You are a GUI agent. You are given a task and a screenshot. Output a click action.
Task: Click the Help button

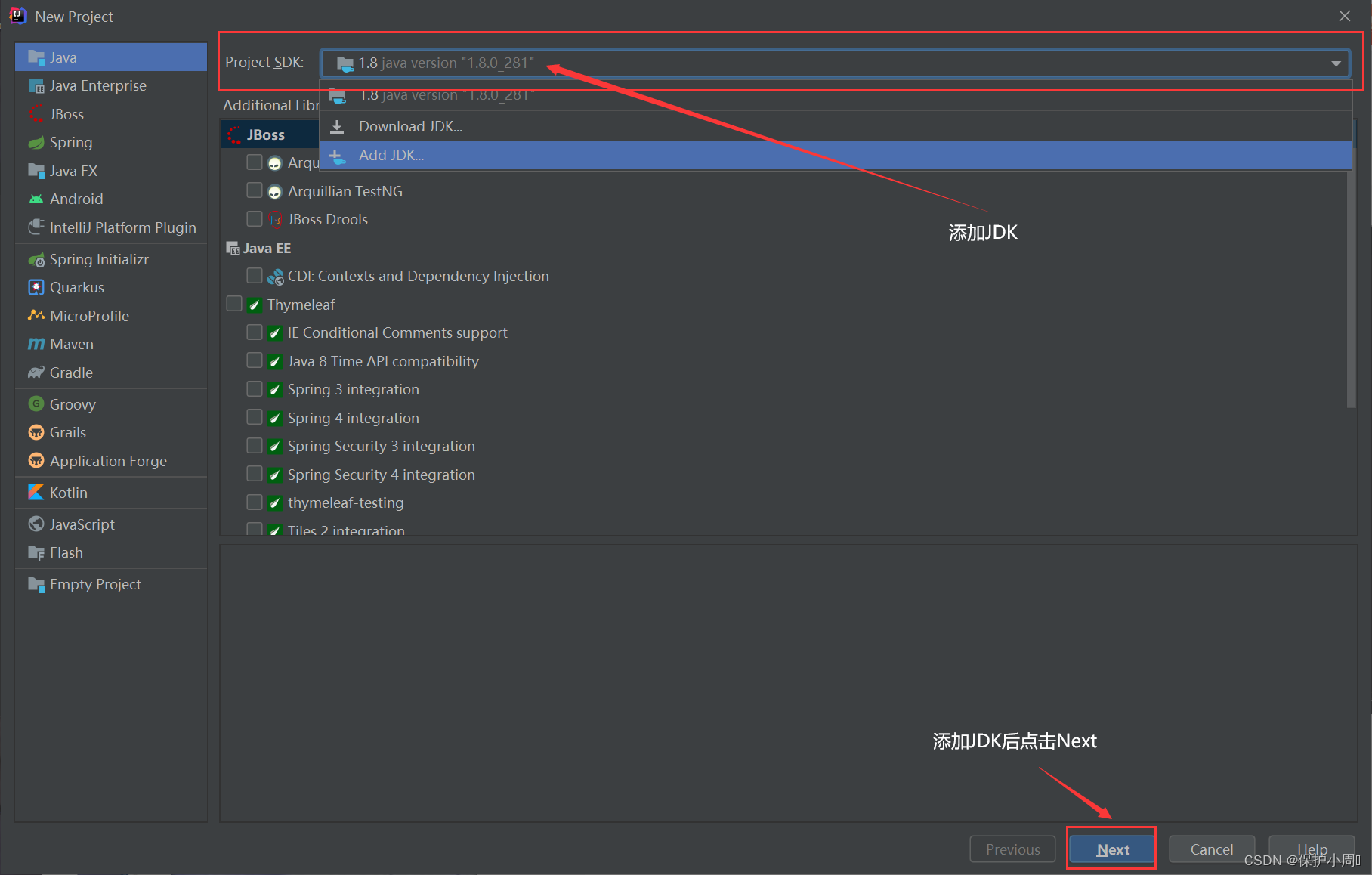tap(1312, 849)
